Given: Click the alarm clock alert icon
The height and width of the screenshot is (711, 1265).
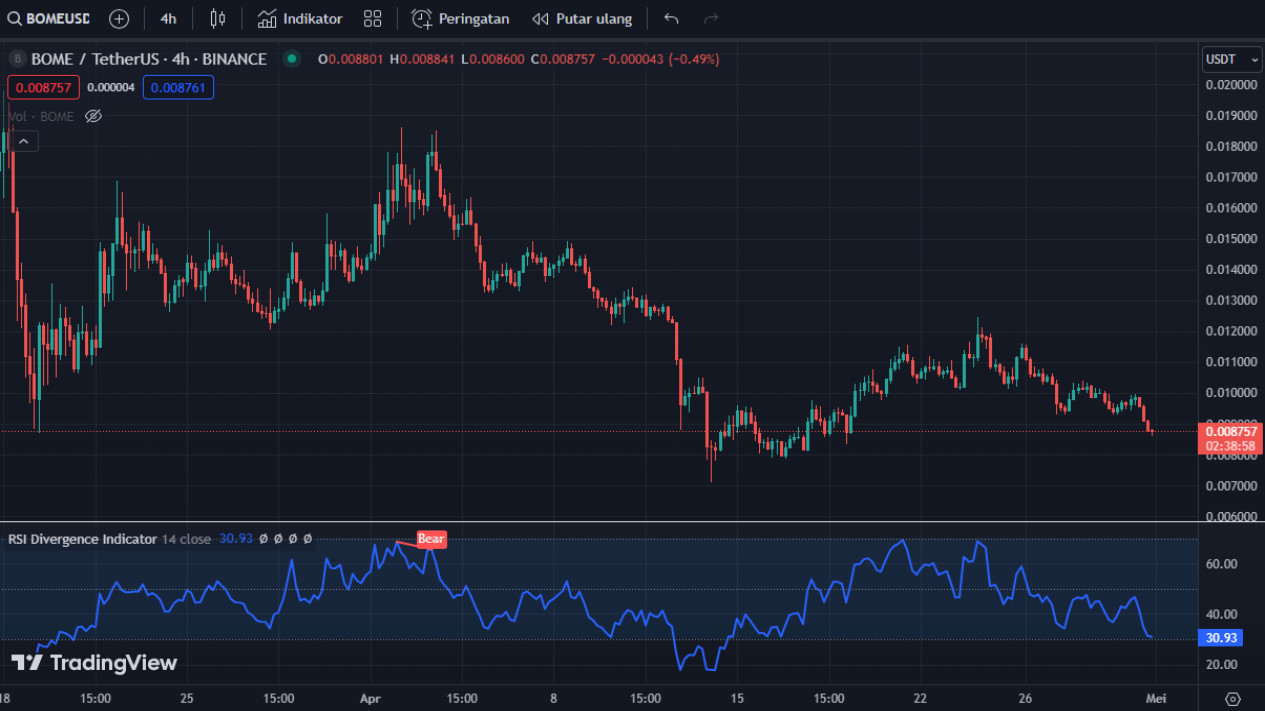Looking at the screenshot, I should click(422, 19).
